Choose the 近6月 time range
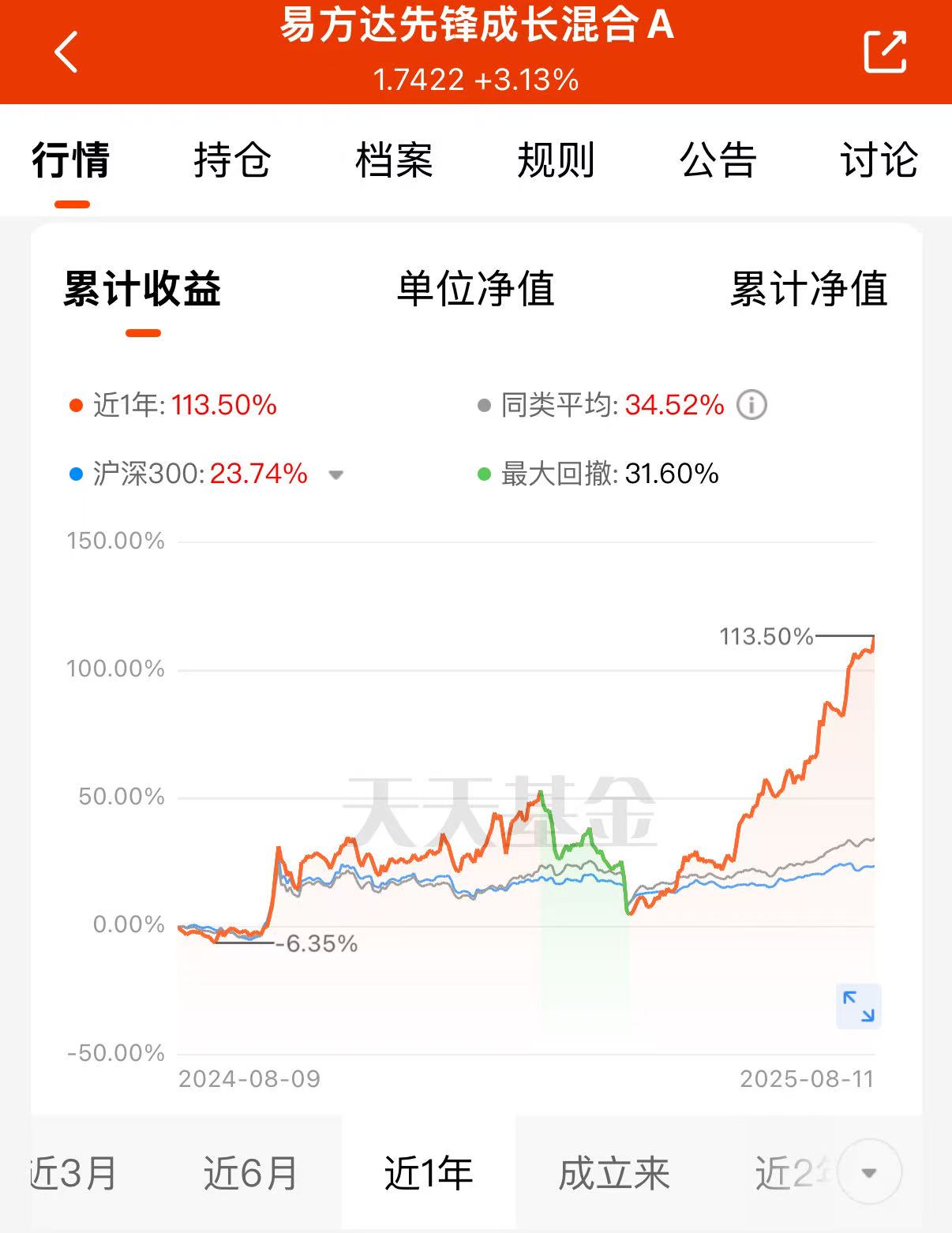This screenshot has width=952, height=1233. tap(250, 1173)
